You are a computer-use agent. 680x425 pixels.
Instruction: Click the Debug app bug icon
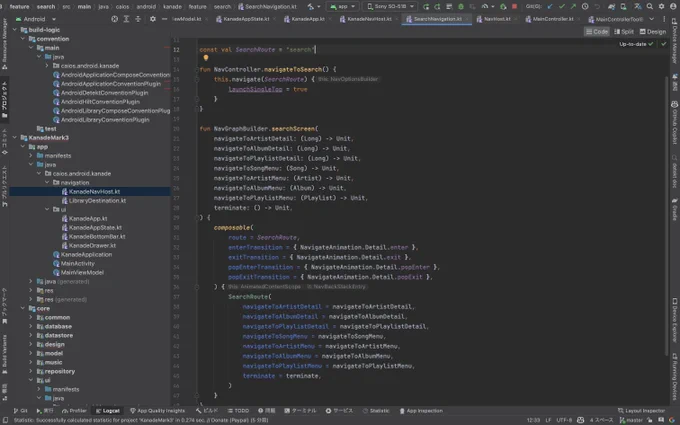click(x=461, y=7)
